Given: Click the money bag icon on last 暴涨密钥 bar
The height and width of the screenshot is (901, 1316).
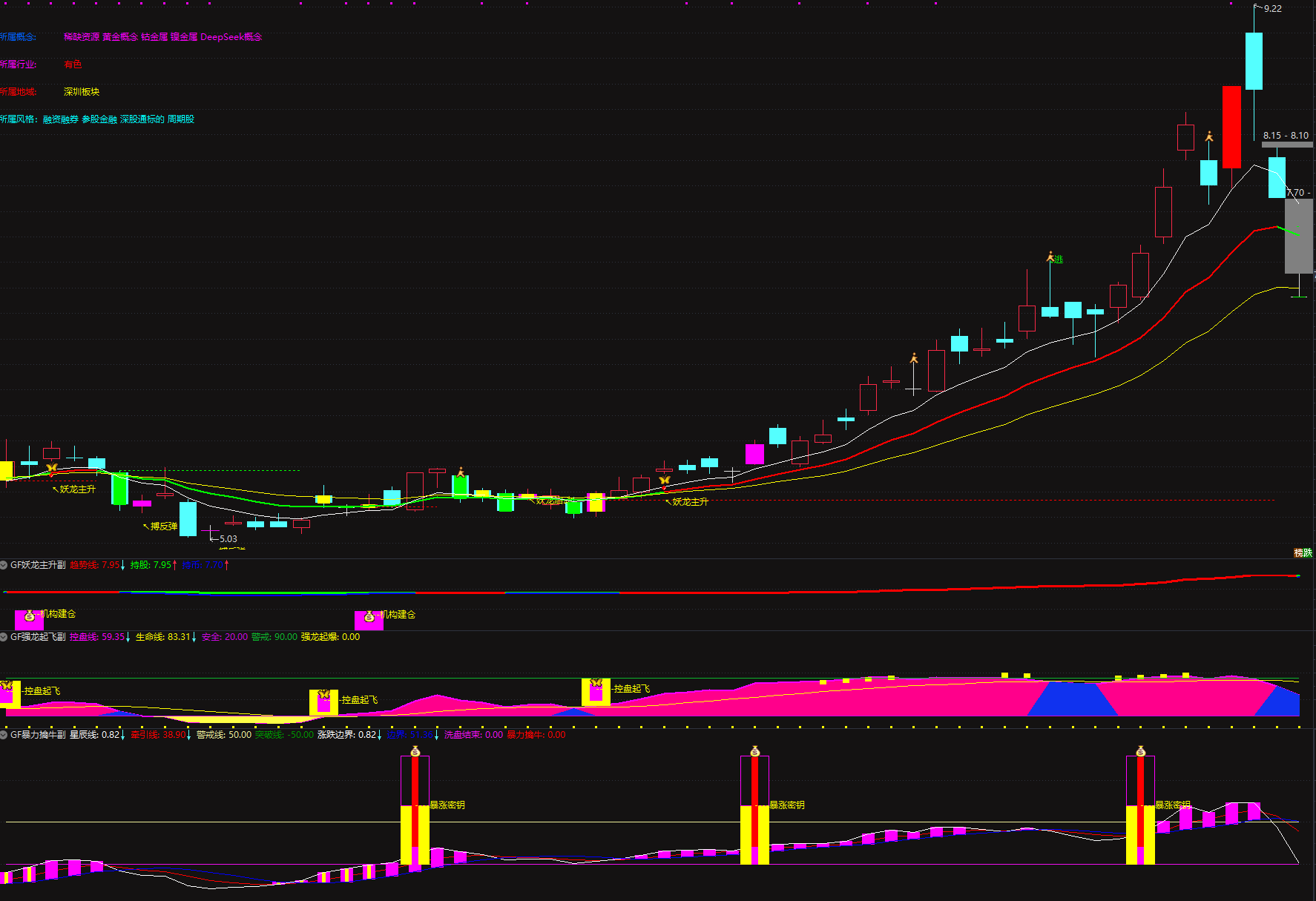Looking at the screenshot, I should click(x=1140, y=751).
